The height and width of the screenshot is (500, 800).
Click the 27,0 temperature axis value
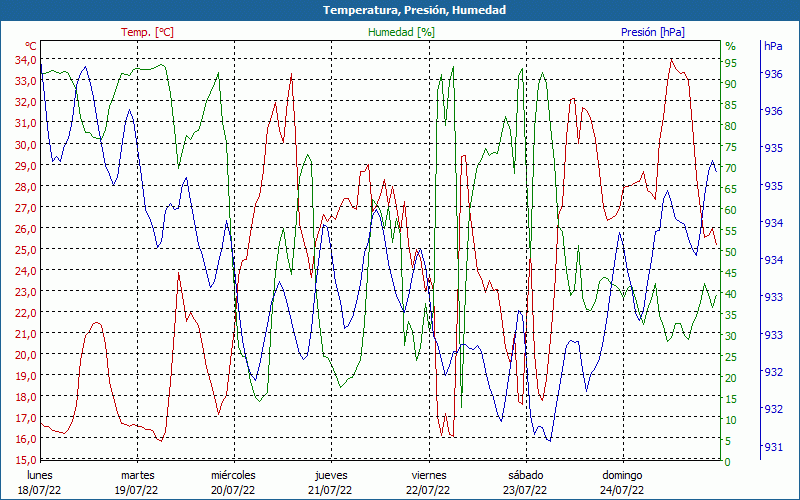(25, 208)
